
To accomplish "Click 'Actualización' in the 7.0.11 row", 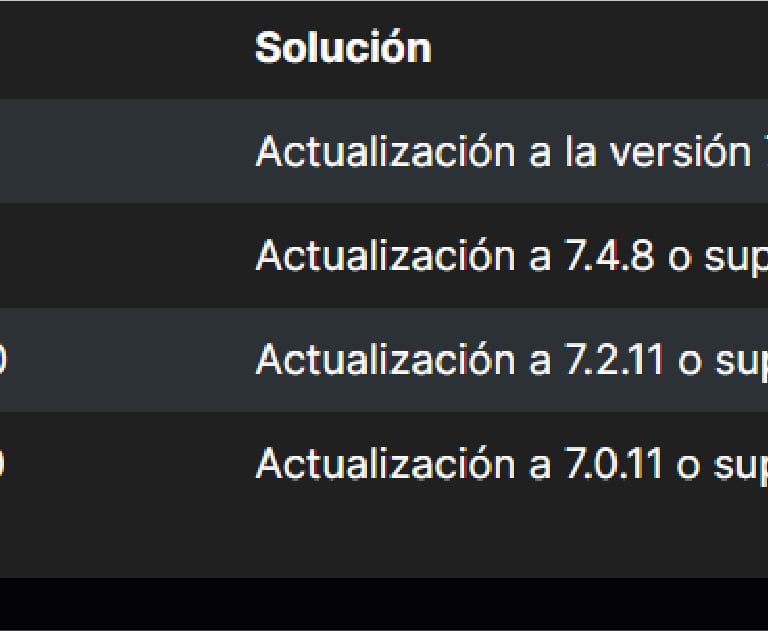I will point(382,464).
